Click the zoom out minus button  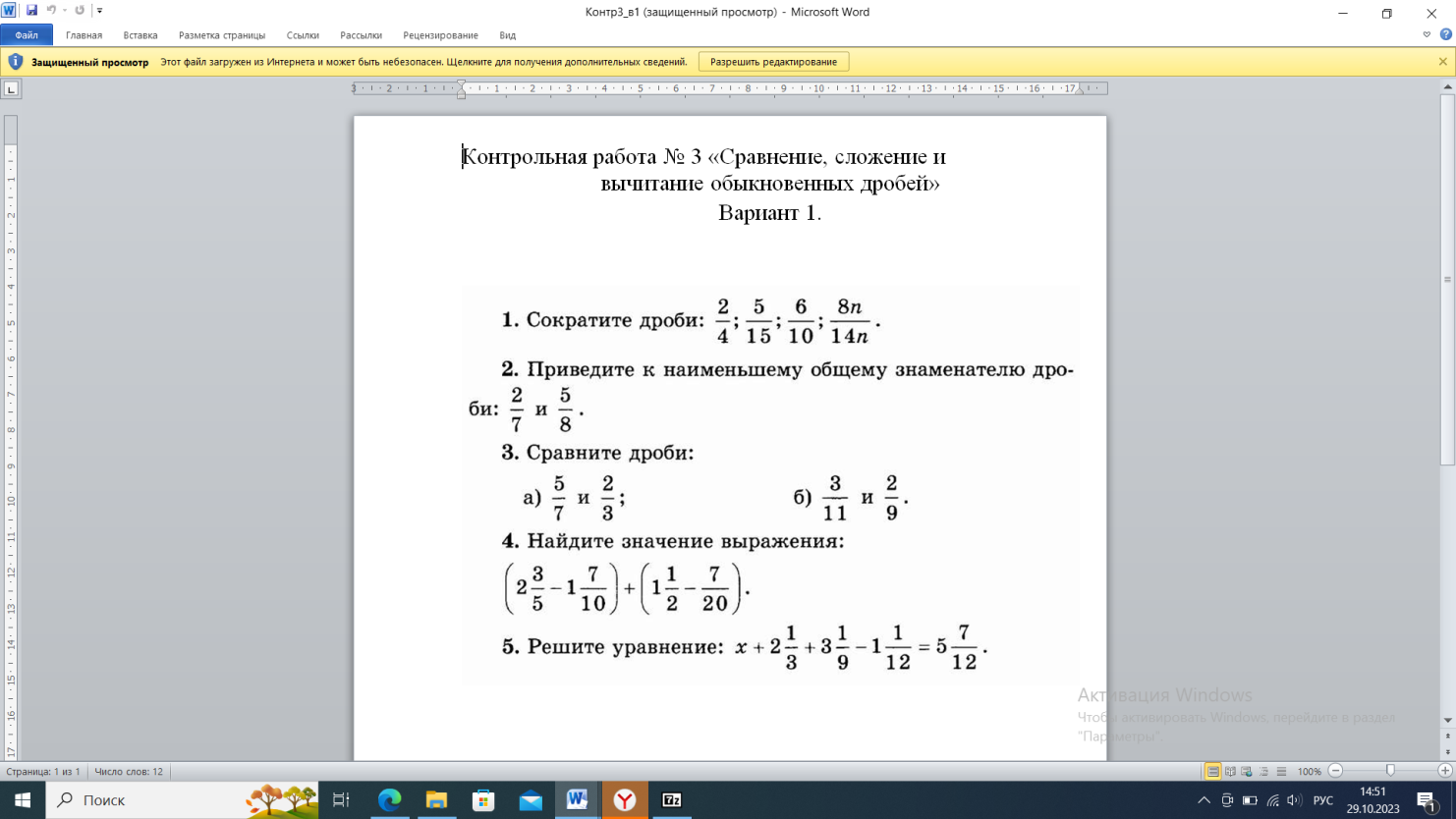point(1335,772)
